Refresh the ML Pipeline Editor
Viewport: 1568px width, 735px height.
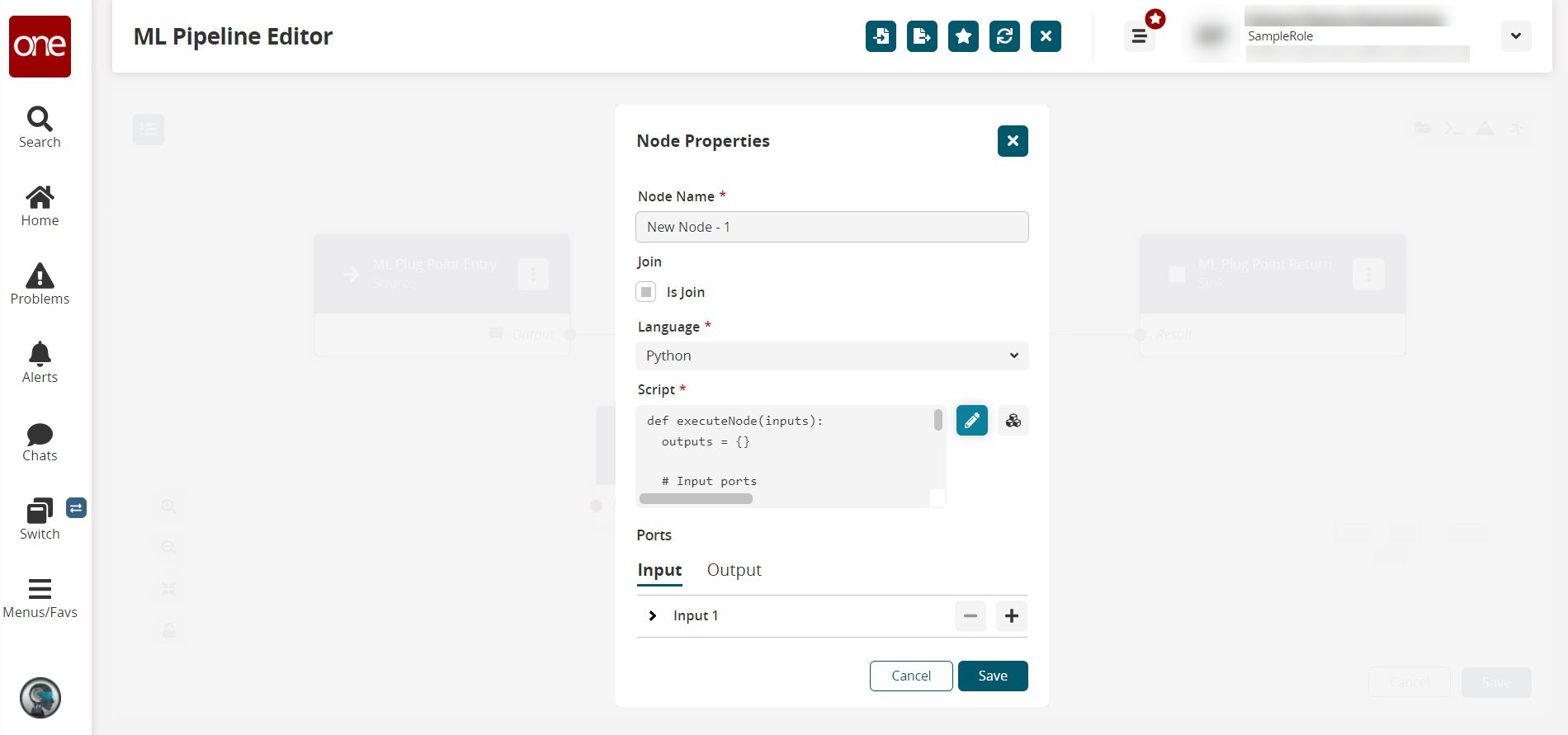[1004, 36]
